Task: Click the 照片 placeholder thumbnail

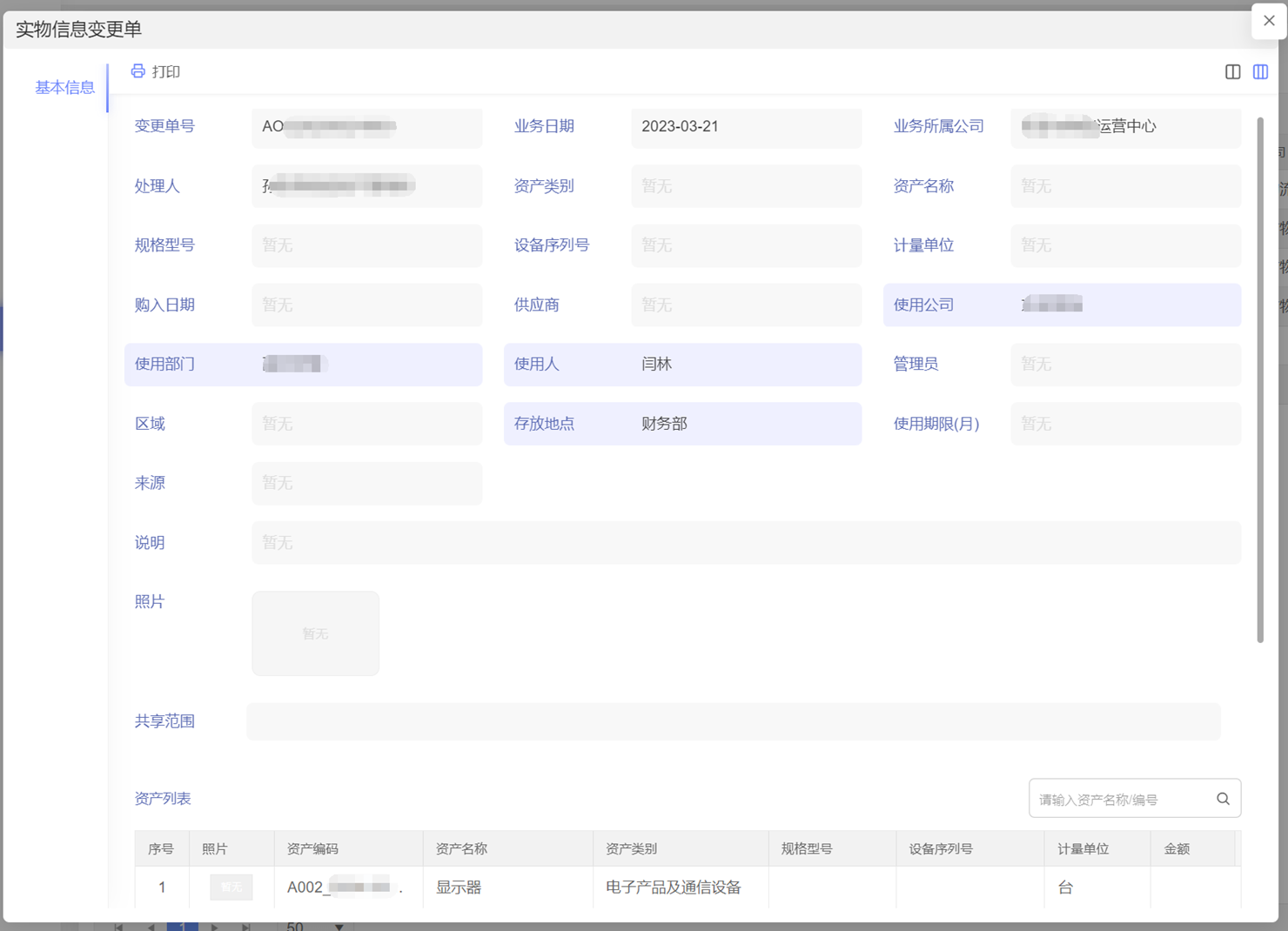Action: 315,633
